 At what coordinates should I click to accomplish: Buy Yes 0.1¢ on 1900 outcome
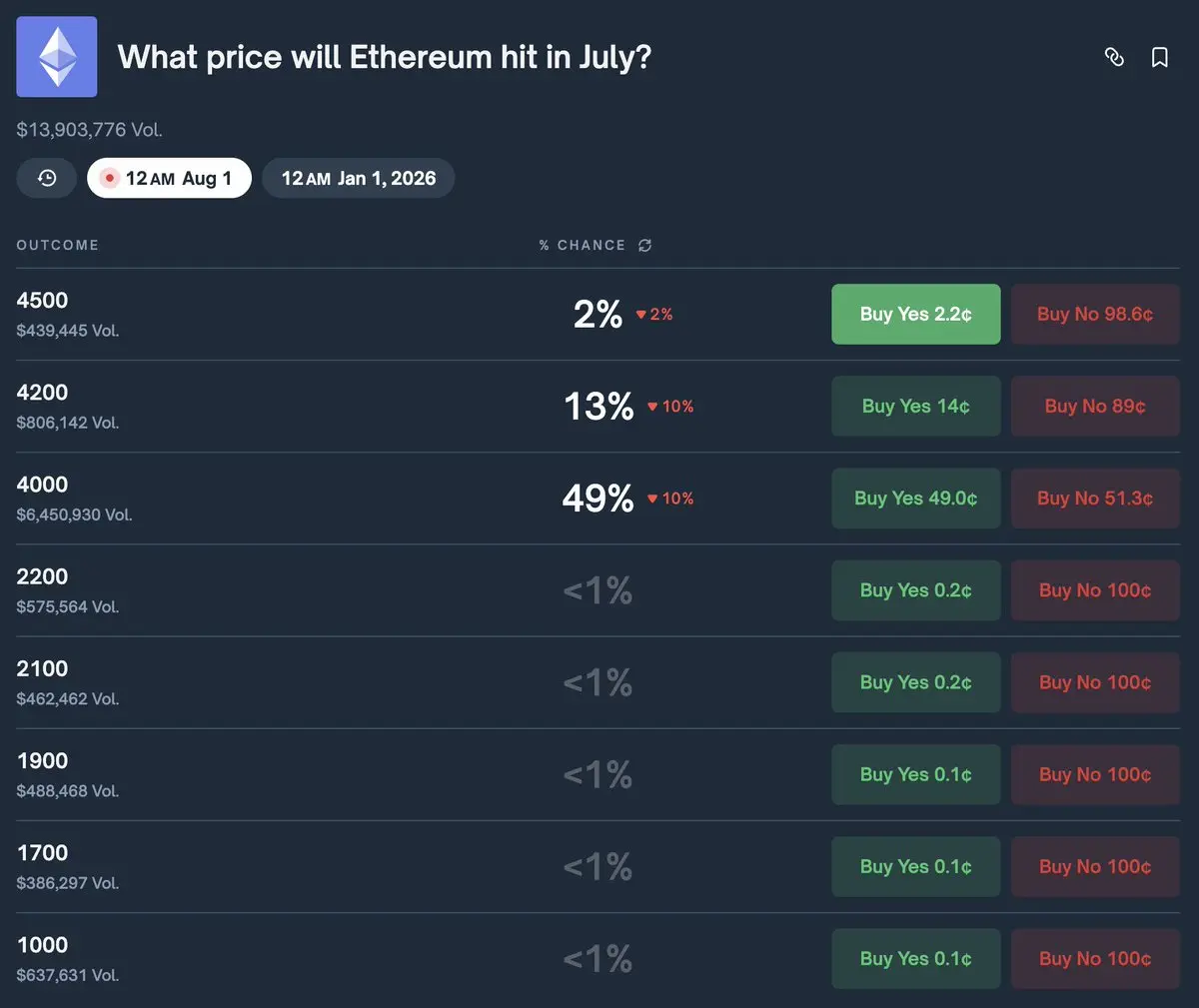915,773
